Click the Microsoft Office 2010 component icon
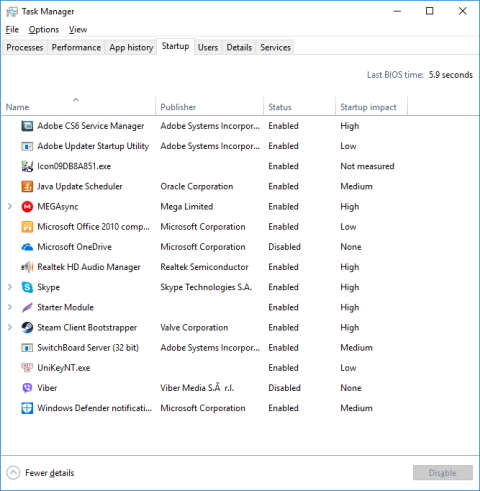The image size is (480, 491). coord(27,227)
